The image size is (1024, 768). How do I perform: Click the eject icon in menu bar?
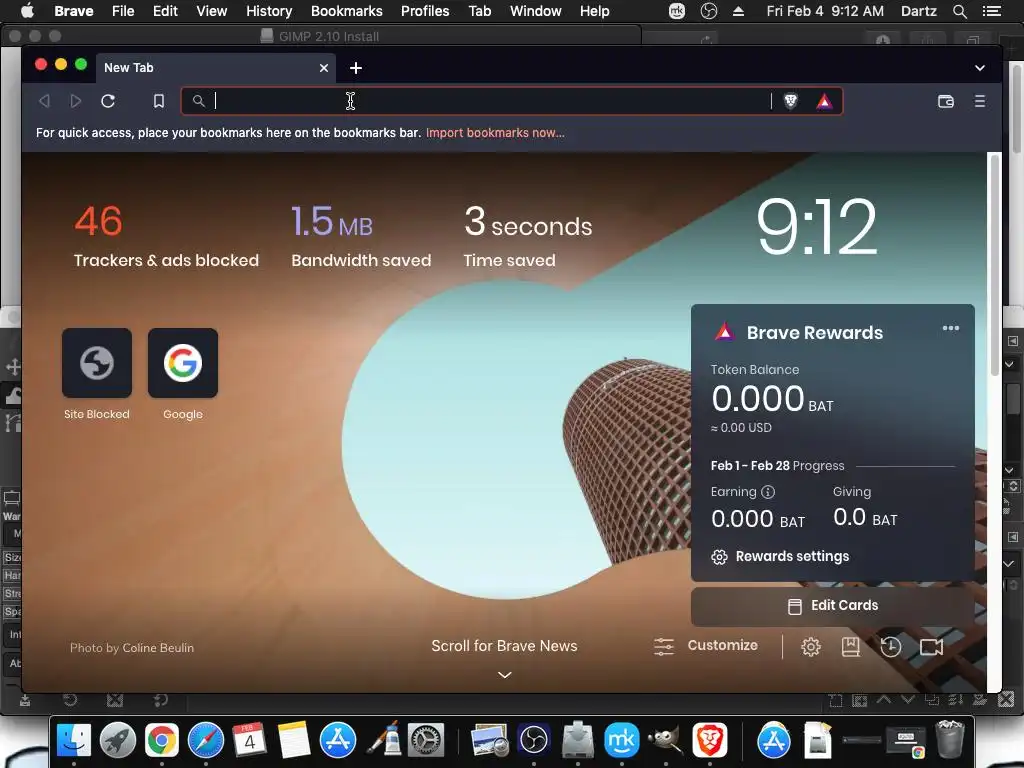(739, 11)
